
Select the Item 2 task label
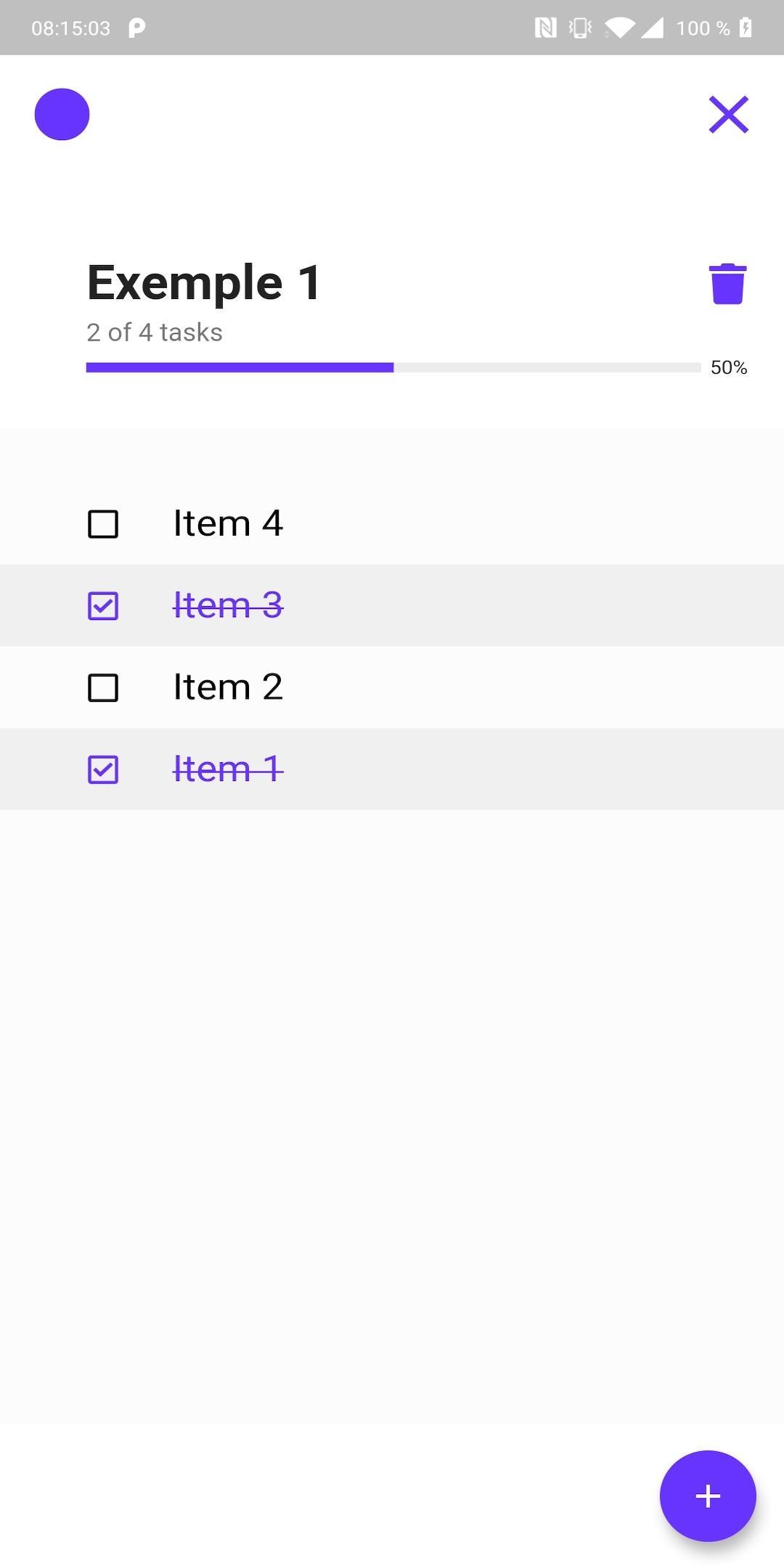pos(228,687)
